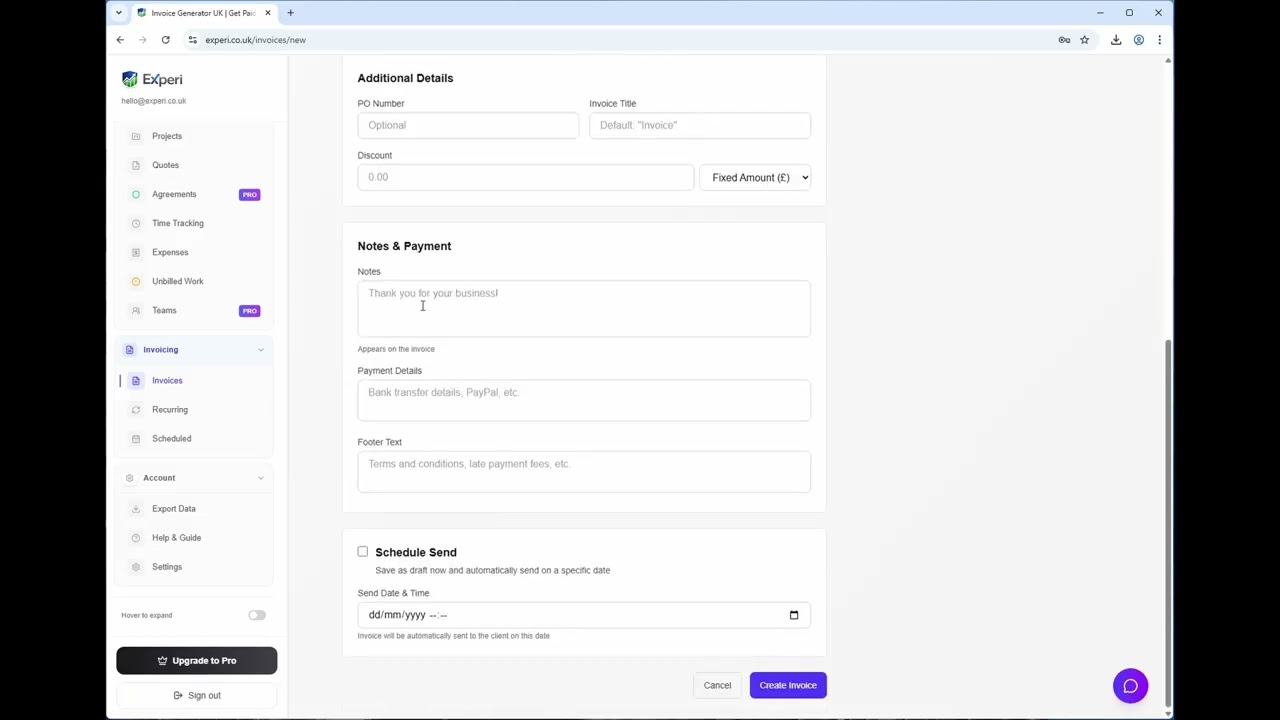
Task: Collapse the Account section chevron
Action: point(261,478)
